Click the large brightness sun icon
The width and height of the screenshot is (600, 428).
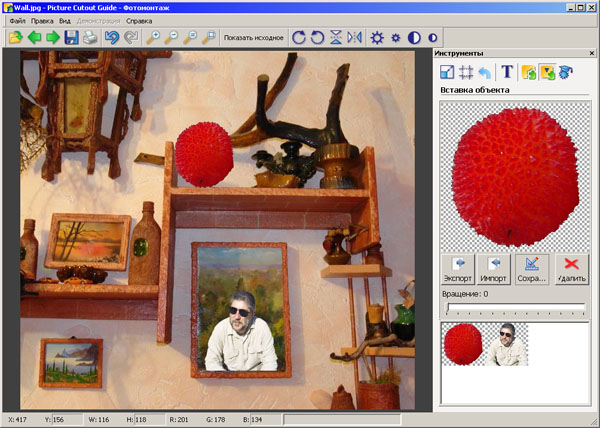(377, 38)
